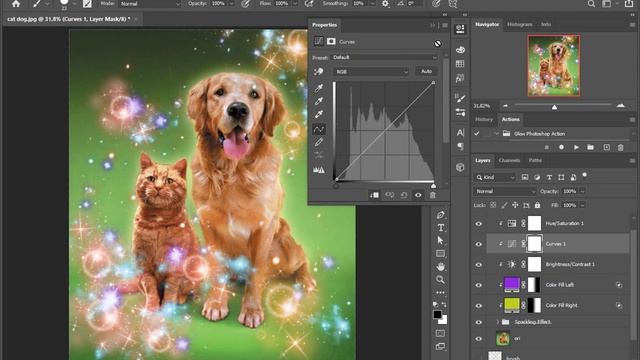Hide the Sparkling Effect group
The height and width of the screenshot is (360, 640).
[x=478, y=322]
